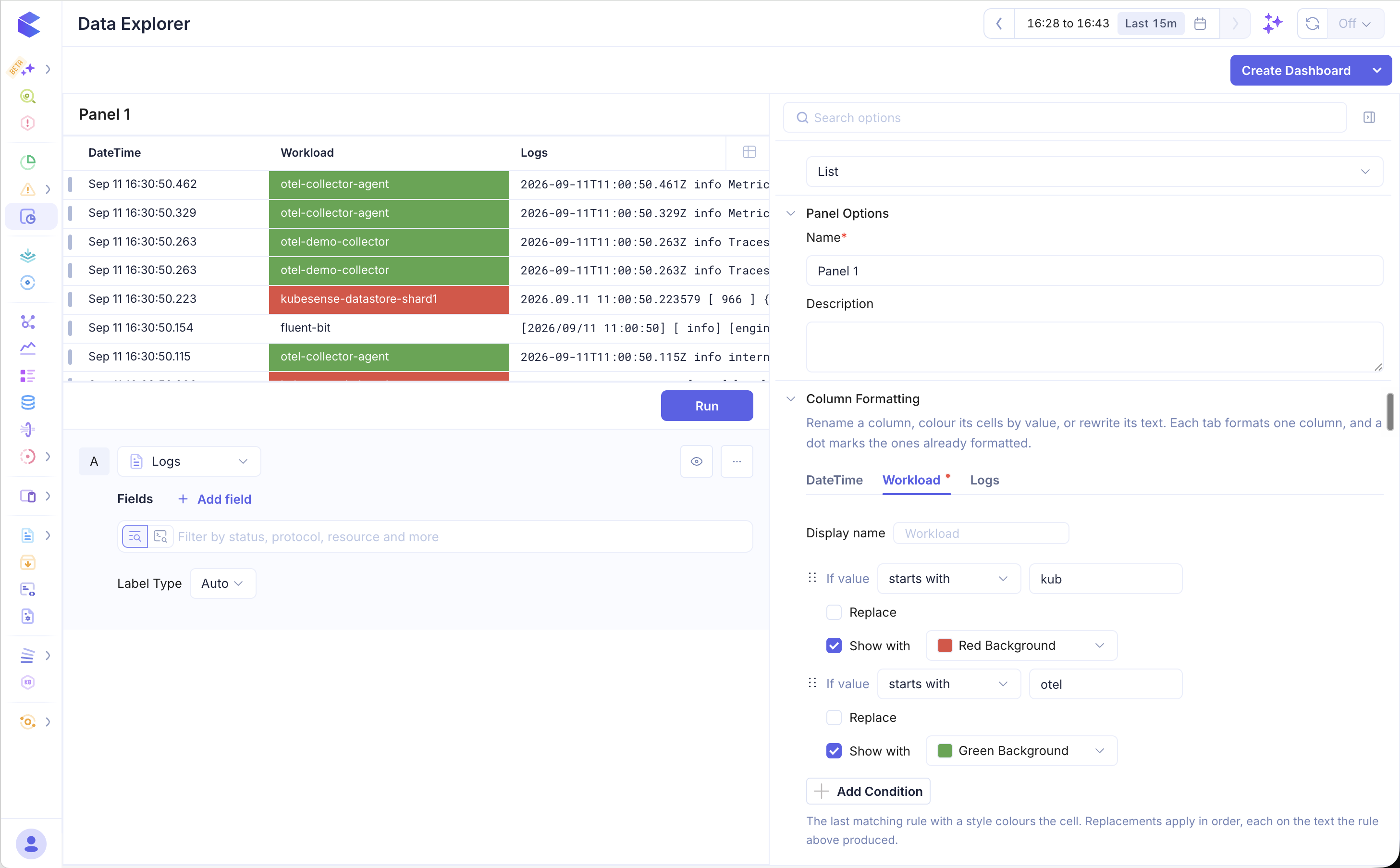1400x868 pixels.
Task: Switch to the Logs column tab
Action: (984, 481)
